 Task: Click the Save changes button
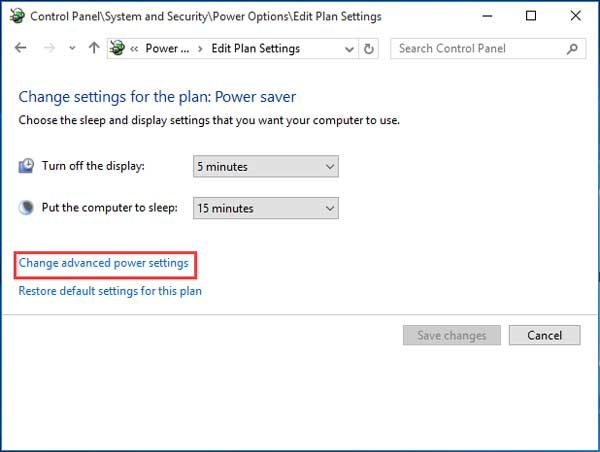[450, 335]
